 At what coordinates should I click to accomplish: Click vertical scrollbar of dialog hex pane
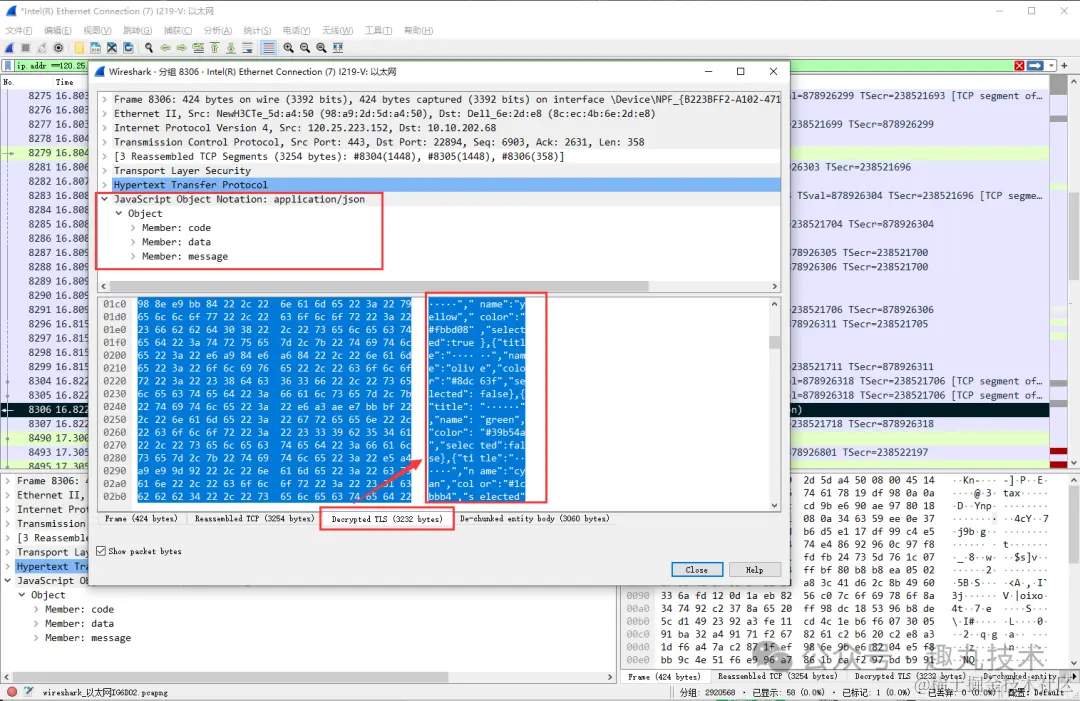774,342
